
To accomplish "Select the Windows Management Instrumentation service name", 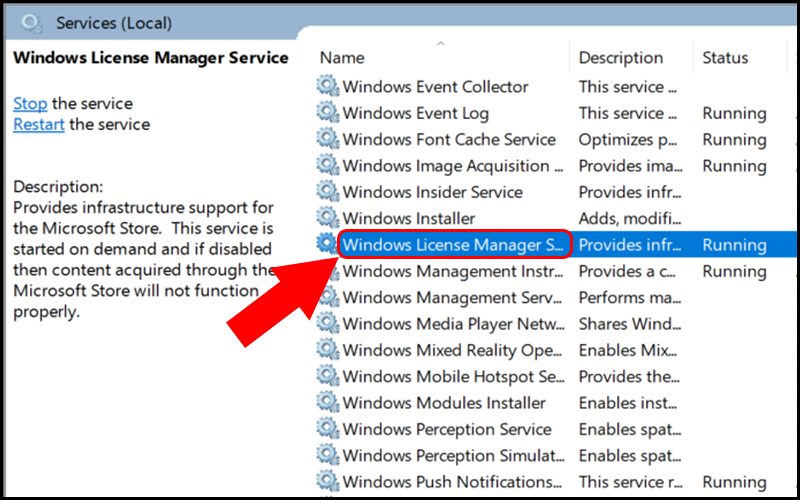I will coord(452,271).
